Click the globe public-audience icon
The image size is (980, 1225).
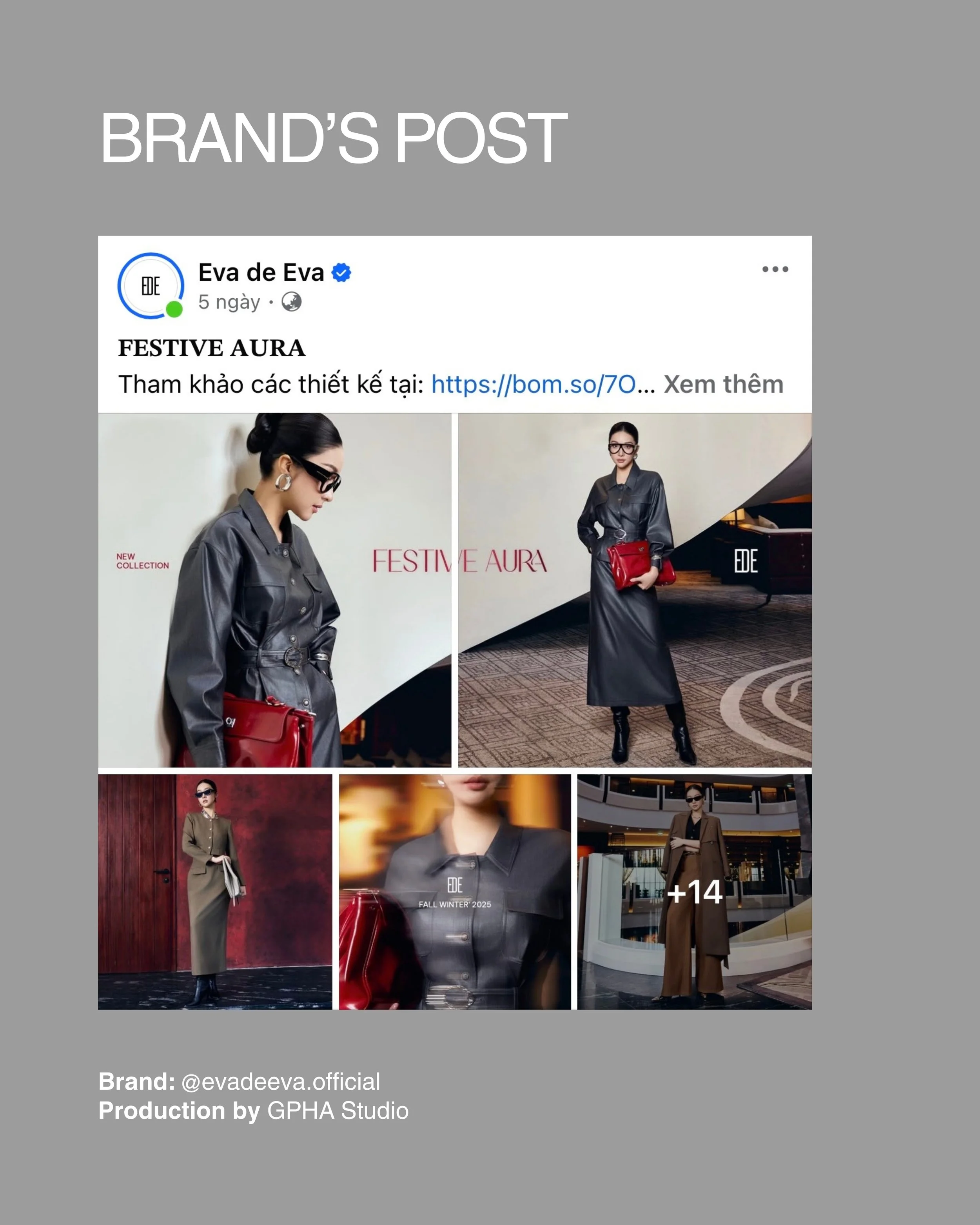pyautogui.click(x=291, y=302)
